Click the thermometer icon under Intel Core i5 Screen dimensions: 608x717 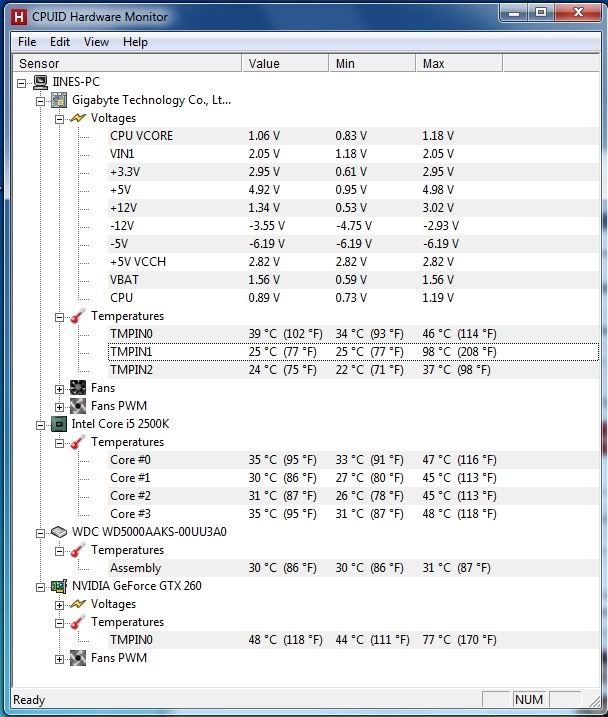click(x=78, y=442)
